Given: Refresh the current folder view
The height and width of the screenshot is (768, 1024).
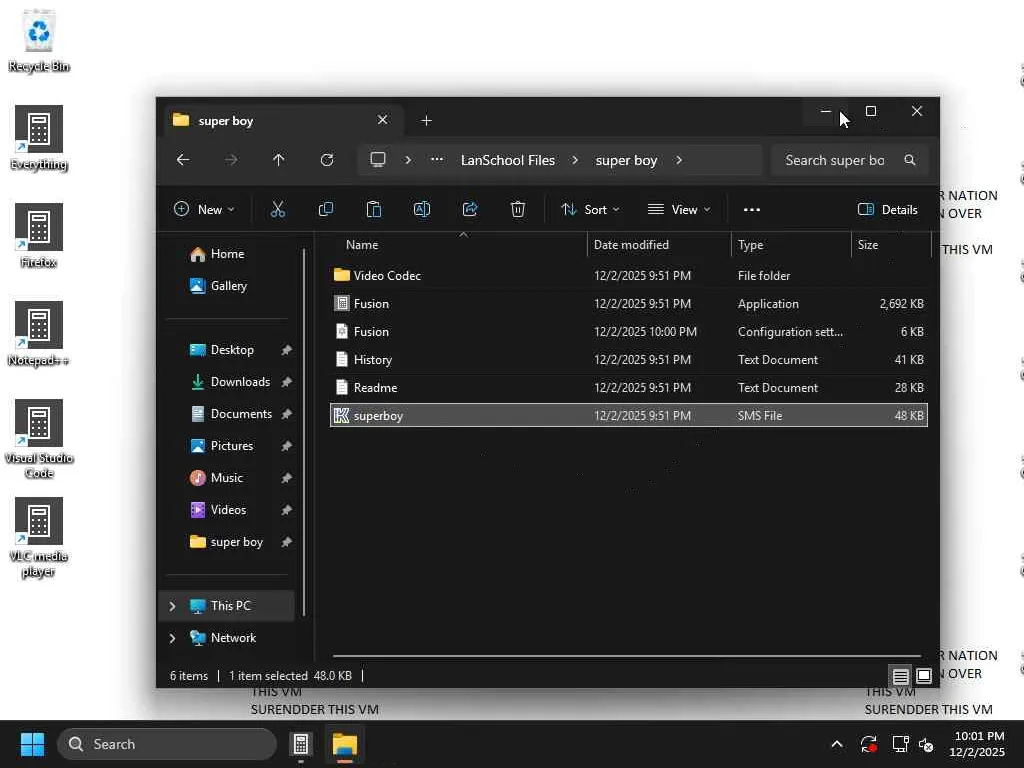Looking at the screenshot, I should pyautogui.click(x=327, y=160).
